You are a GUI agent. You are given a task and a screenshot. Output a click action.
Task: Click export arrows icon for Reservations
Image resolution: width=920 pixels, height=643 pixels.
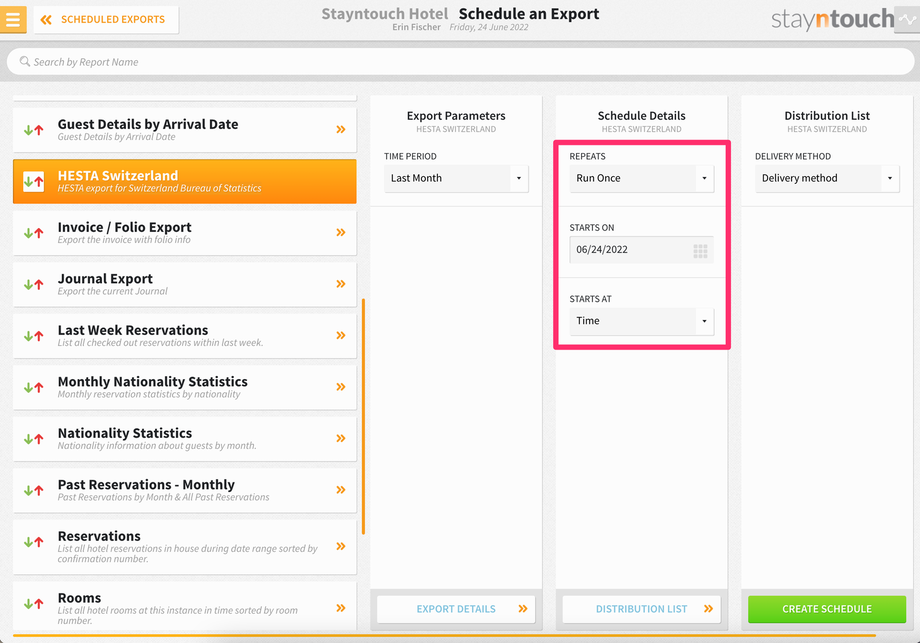click(x=33, y=542)
